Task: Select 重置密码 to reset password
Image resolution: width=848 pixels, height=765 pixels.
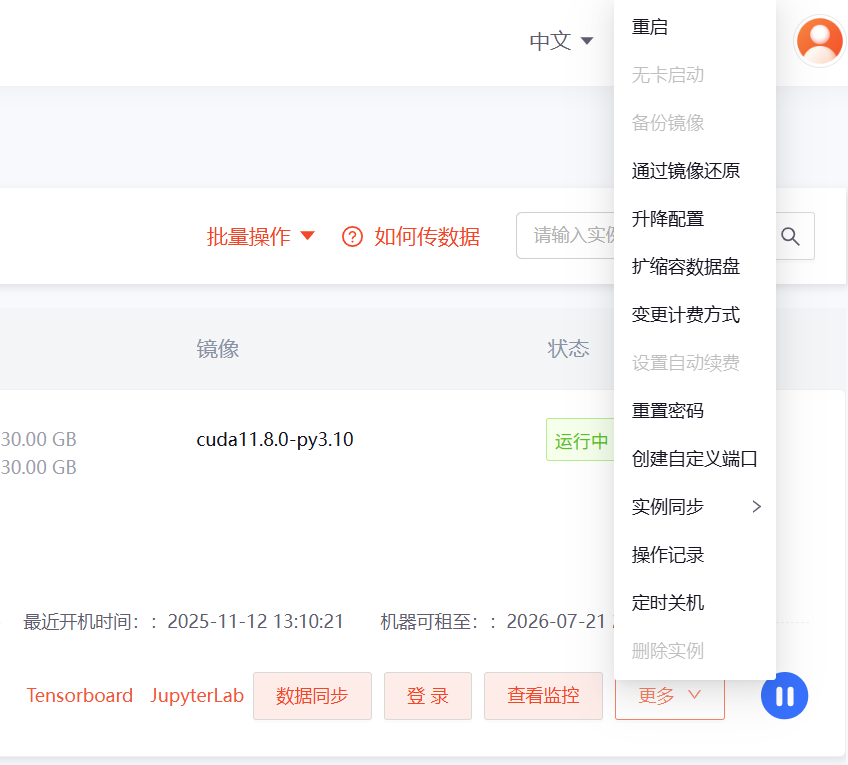Action: point(668,410)
